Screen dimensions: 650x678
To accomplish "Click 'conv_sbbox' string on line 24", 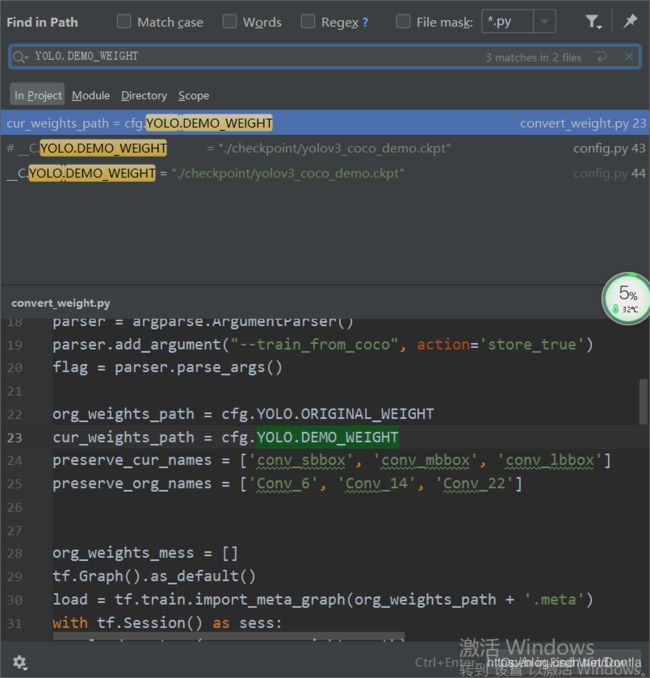I will click(301, 460).
